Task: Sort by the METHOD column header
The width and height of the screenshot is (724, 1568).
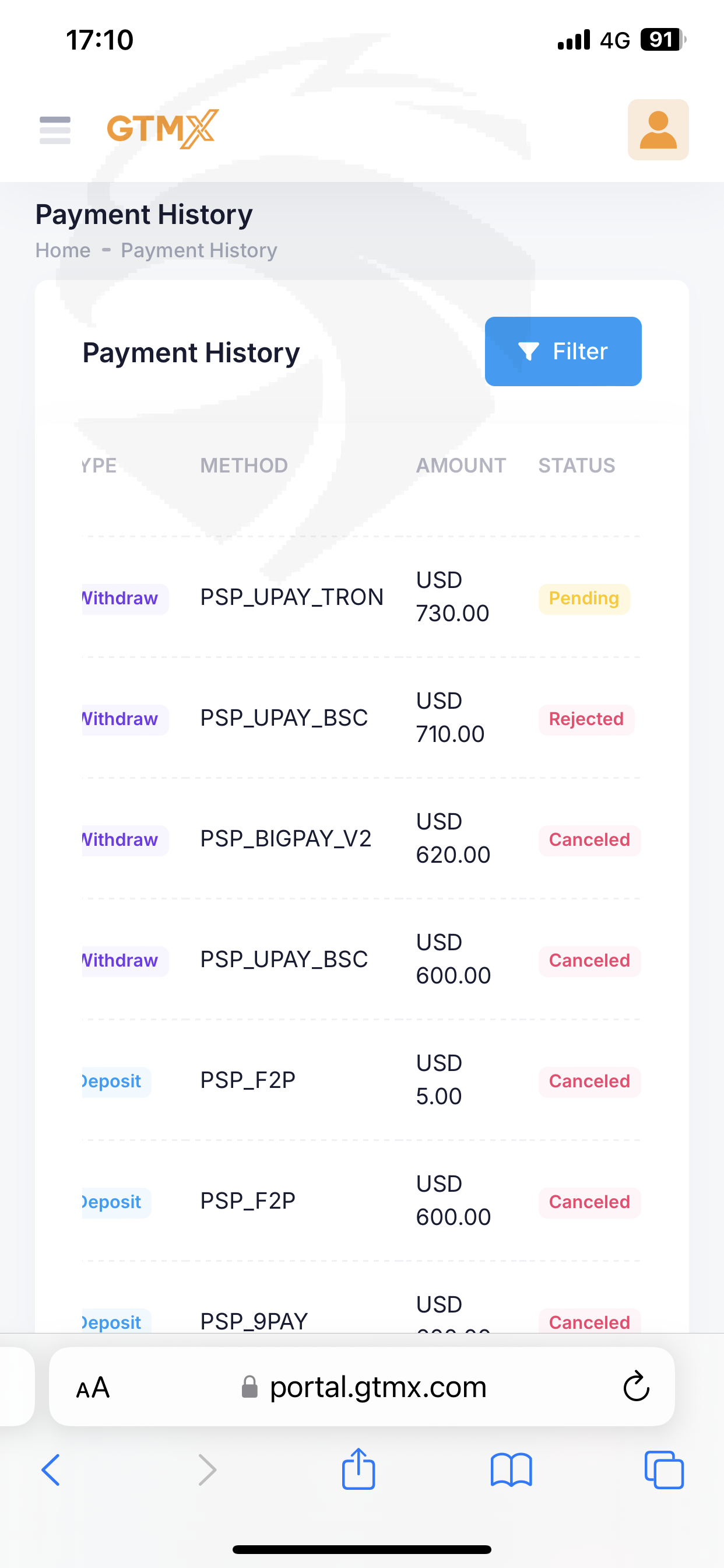Action: click(244, 466)
